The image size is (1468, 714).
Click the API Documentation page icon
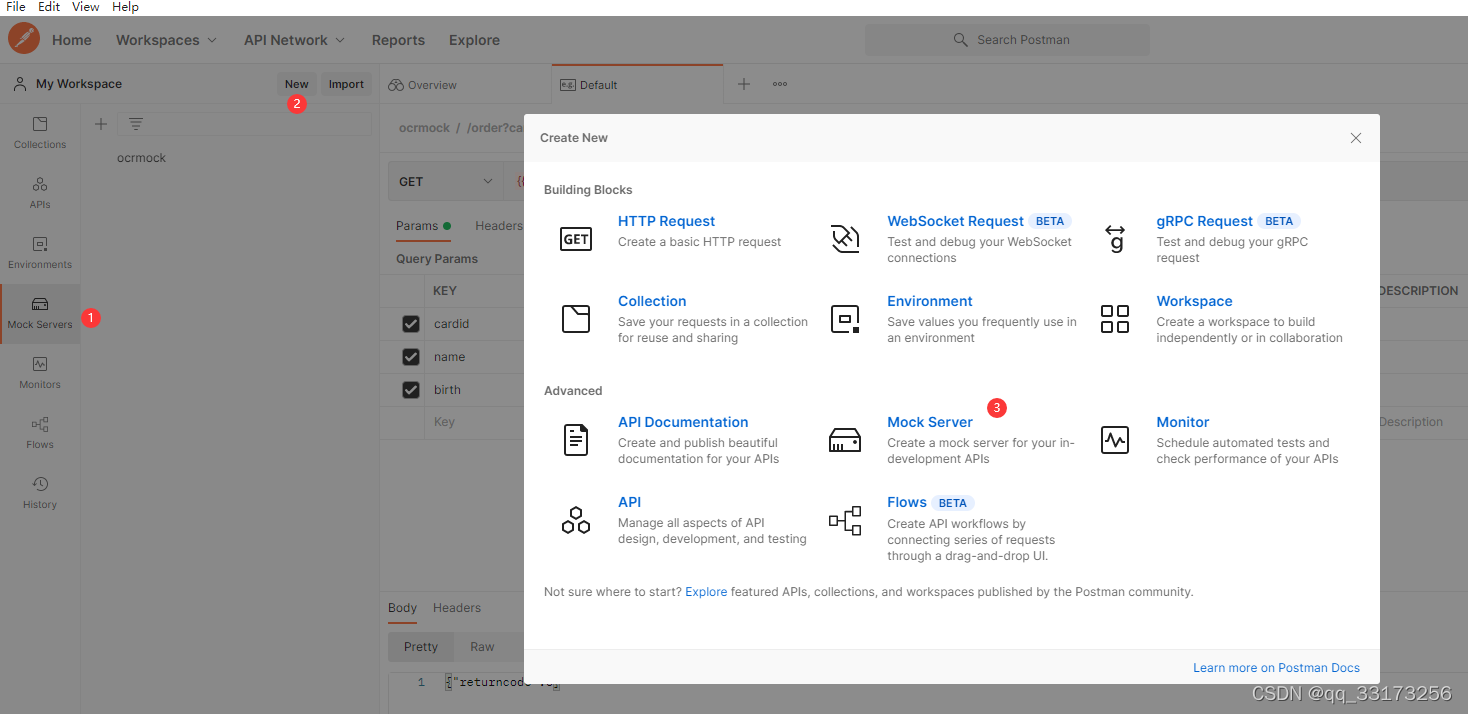coord(576,440)
